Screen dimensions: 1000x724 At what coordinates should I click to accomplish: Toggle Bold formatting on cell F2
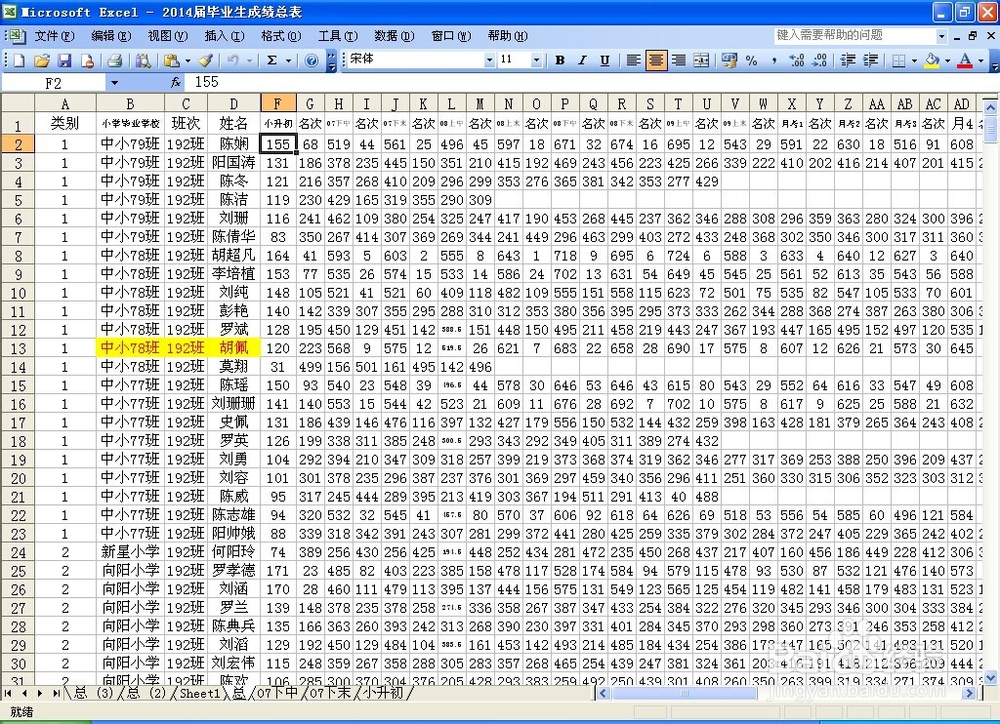coord(559,60)
